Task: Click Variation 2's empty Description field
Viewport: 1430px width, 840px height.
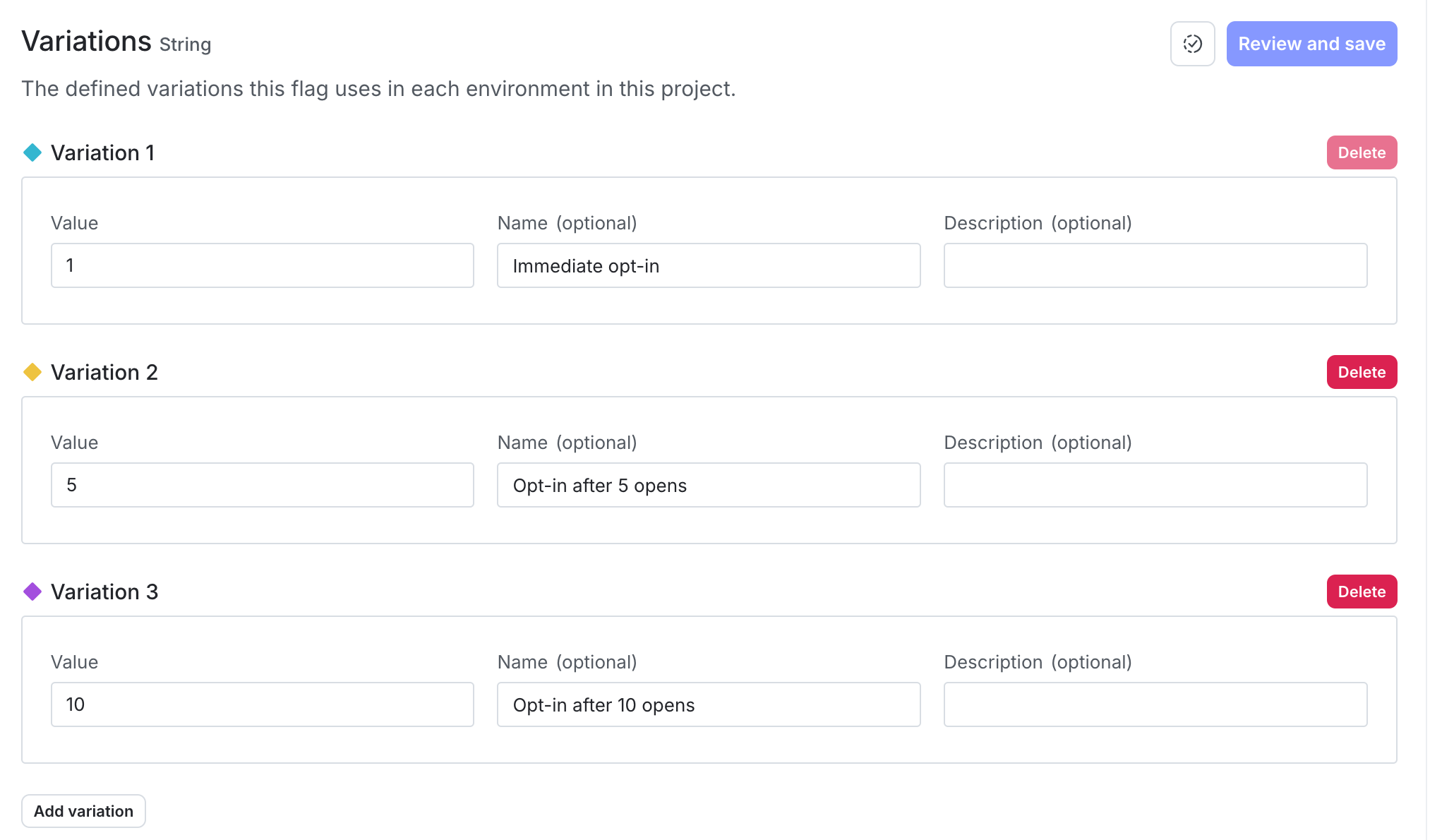Action: click(x=1155, y=485)
